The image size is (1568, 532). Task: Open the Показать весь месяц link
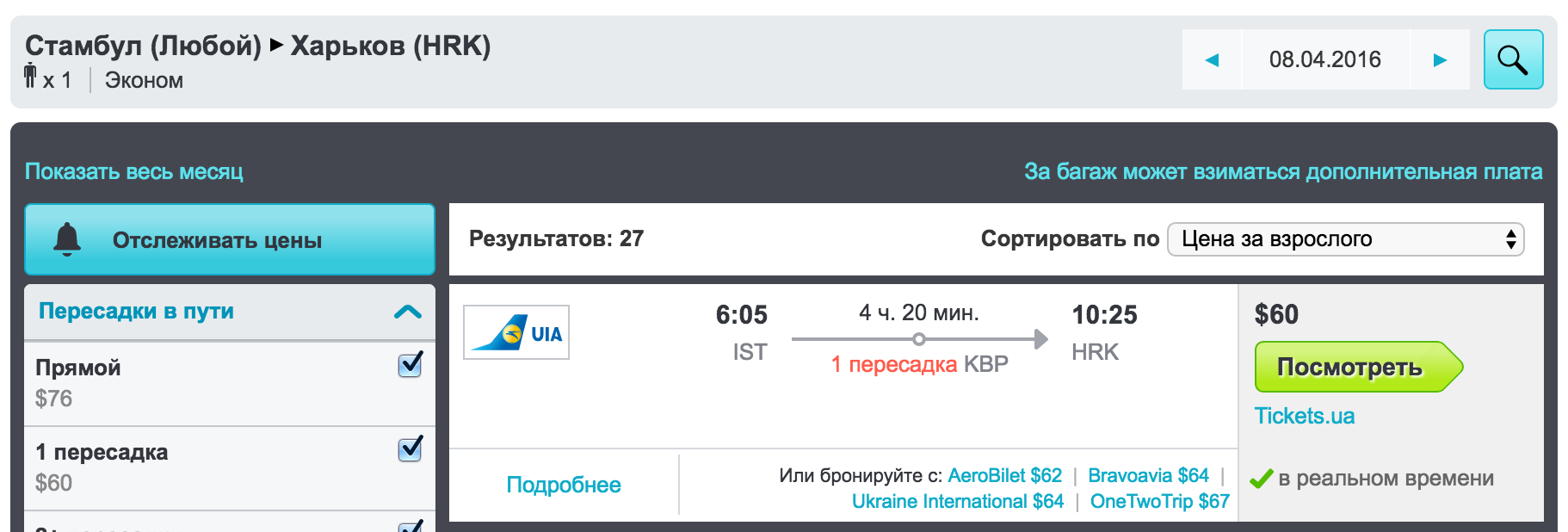tap(134, 171)
